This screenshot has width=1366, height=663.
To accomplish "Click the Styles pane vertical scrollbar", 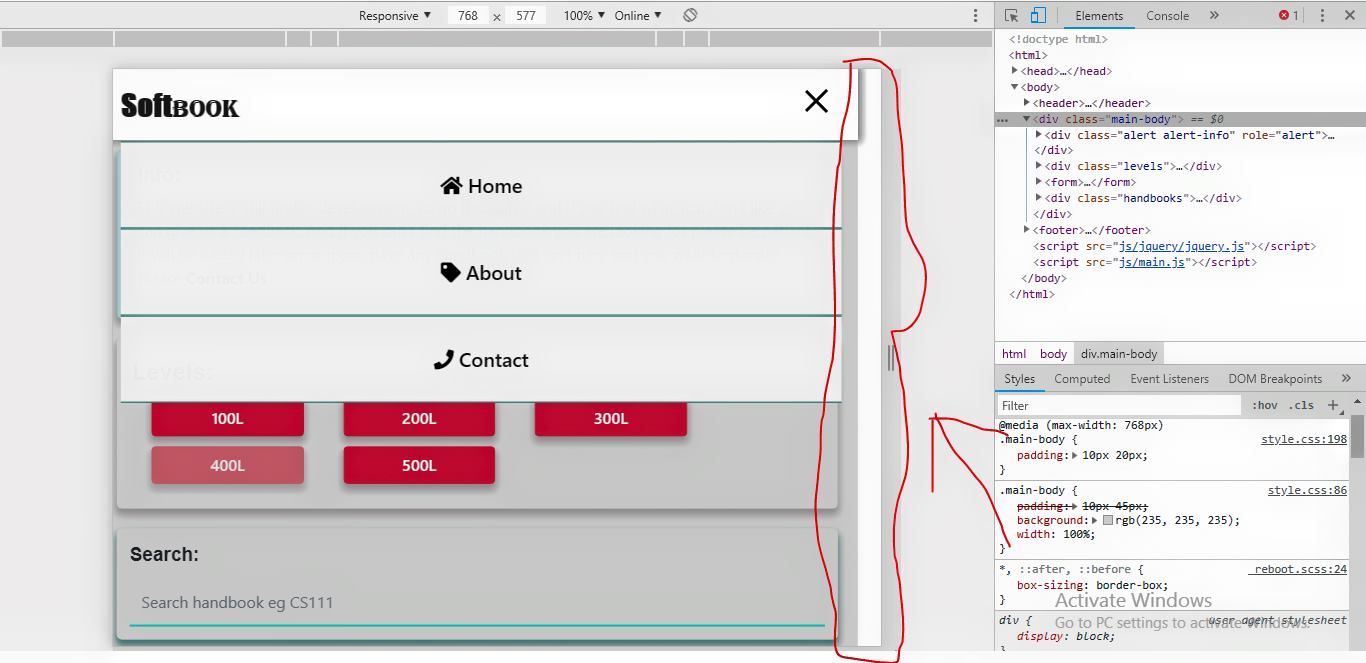I will 1357,435.
